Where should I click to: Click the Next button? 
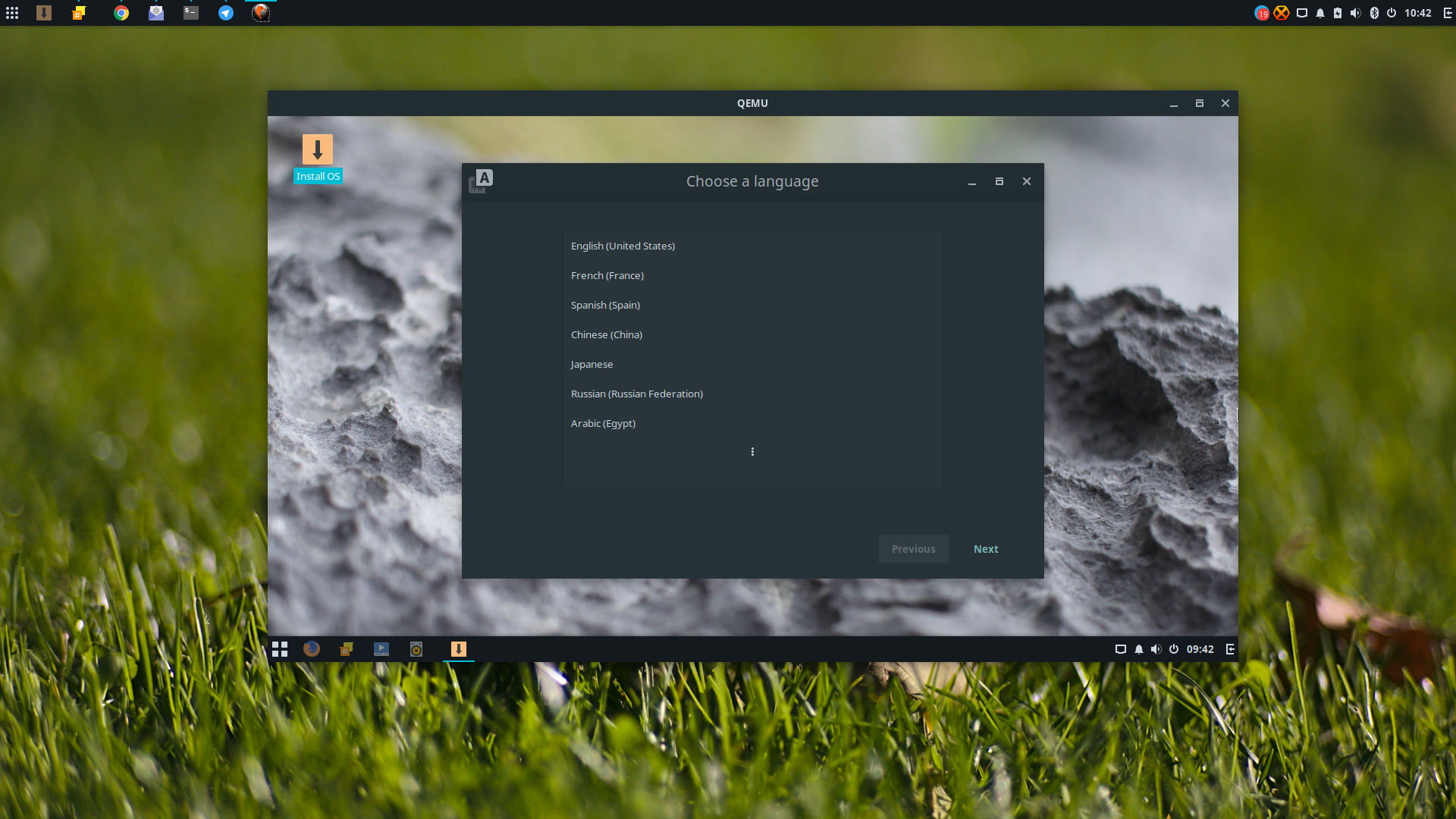click(x=986, y=549)
